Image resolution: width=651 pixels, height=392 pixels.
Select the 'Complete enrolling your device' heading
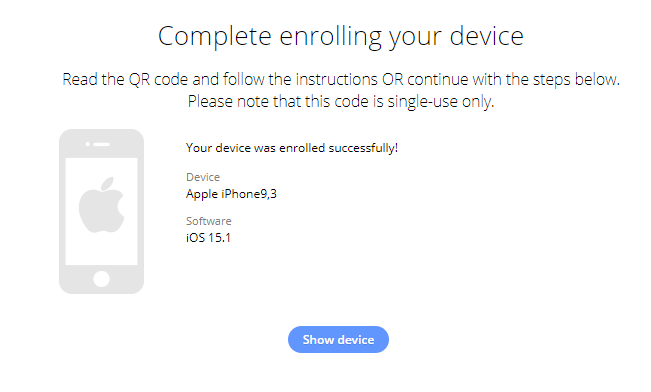pos(340,36)
